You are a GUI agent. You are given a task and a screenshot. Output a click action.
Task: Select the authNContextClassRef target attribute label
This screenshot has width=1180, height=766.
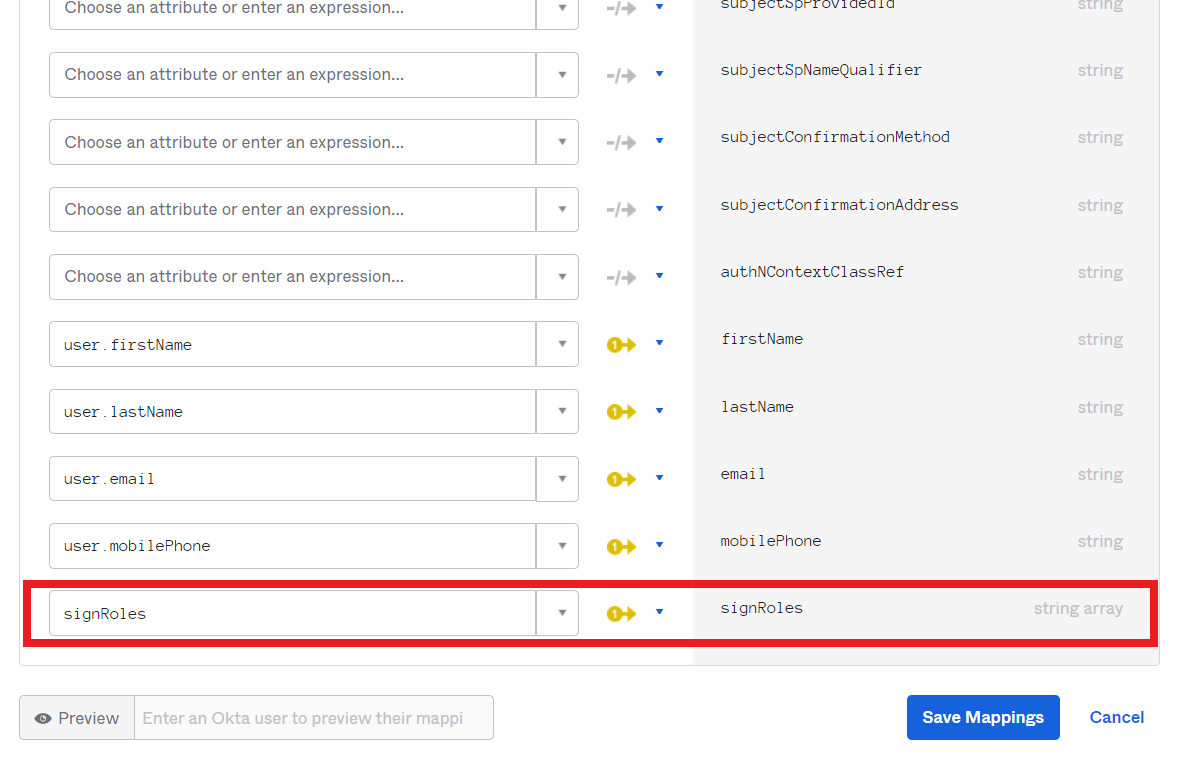coord(812,272)
